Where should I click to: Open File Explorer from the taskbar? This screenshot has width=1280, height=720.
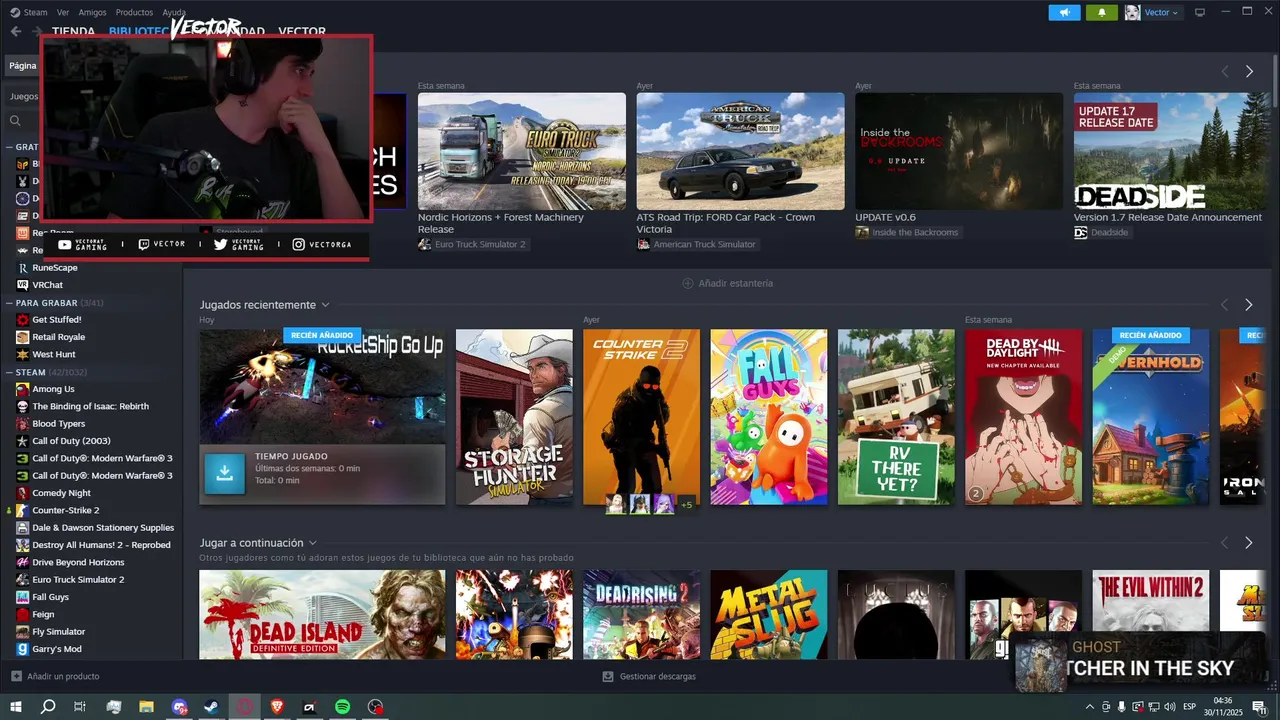[146, 707]
